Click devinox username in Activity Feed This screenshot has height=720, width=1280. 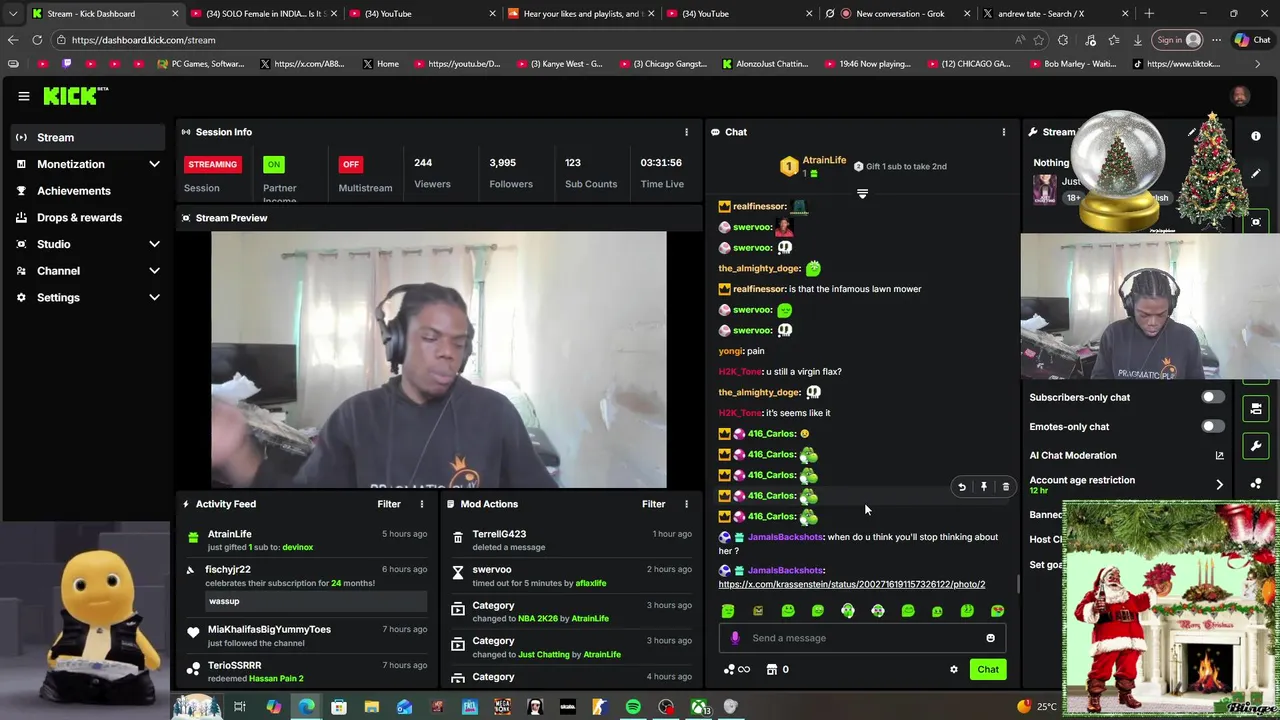(298, 547)
